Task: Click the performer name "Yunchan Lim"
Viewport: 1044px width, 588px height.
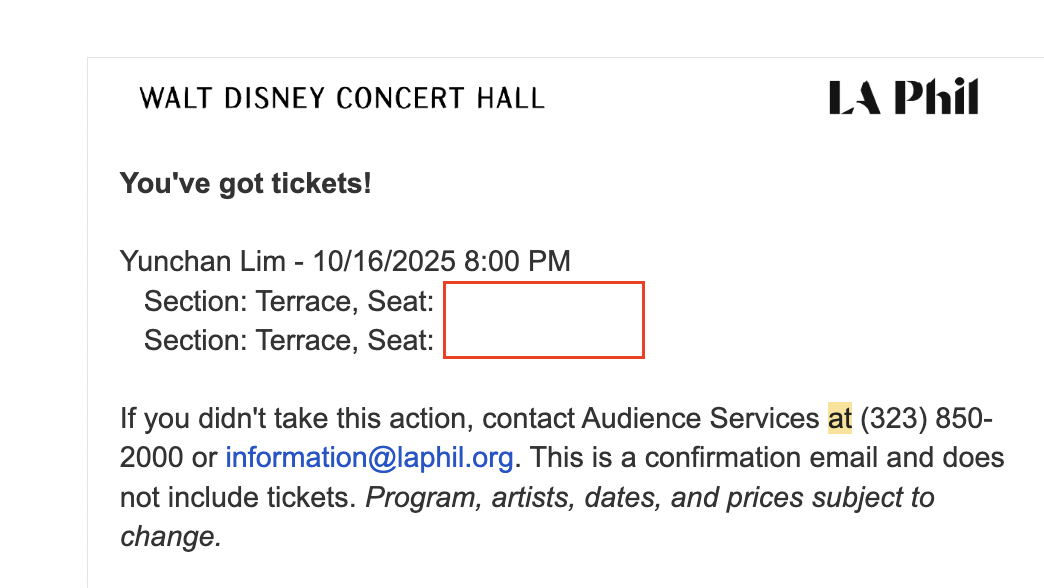Action: (x=202, y=262)
